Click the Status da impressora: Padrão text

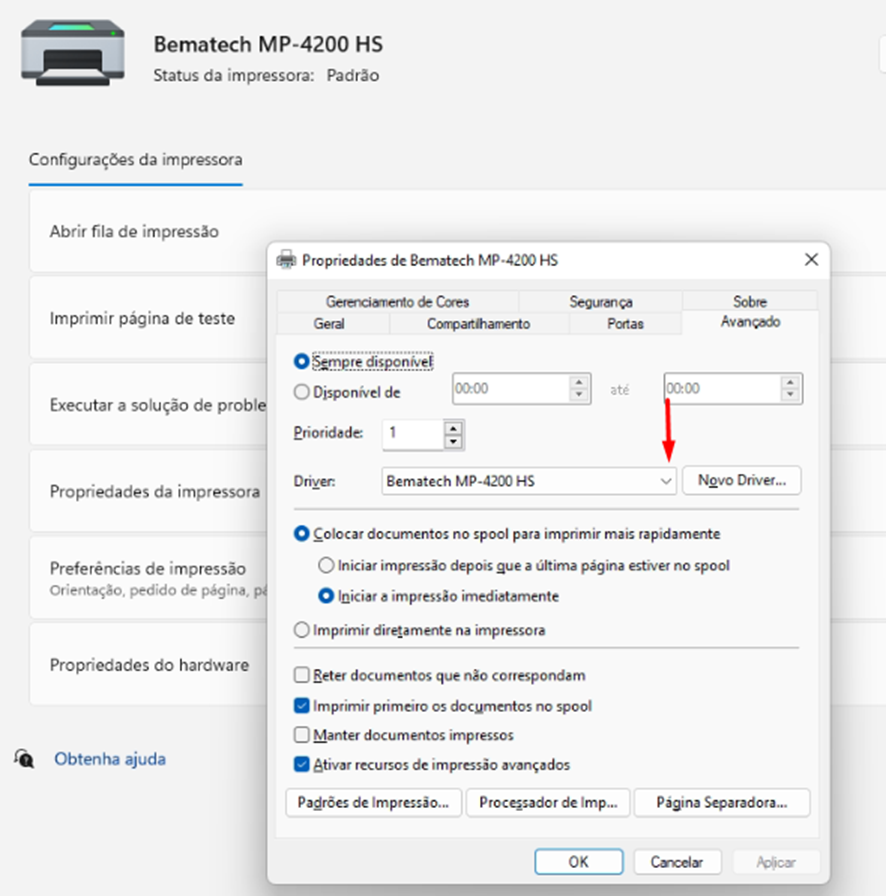point(266,75)
